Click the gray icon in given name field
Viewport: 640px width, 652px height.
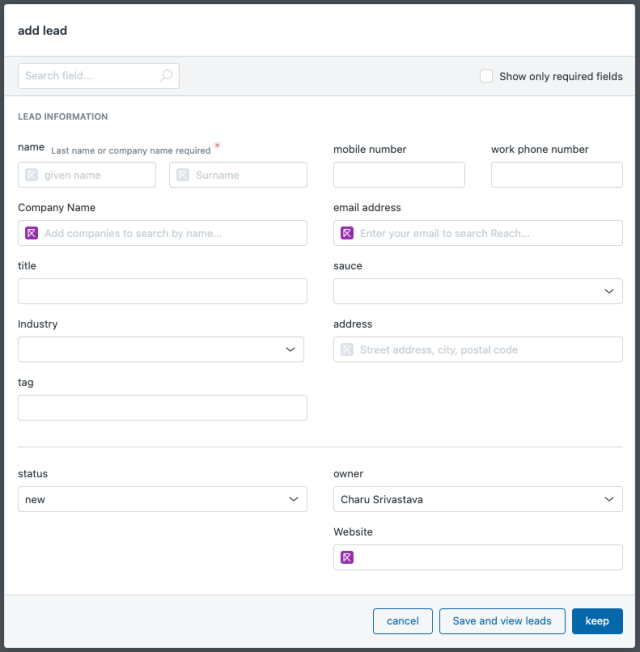point(32,175)
